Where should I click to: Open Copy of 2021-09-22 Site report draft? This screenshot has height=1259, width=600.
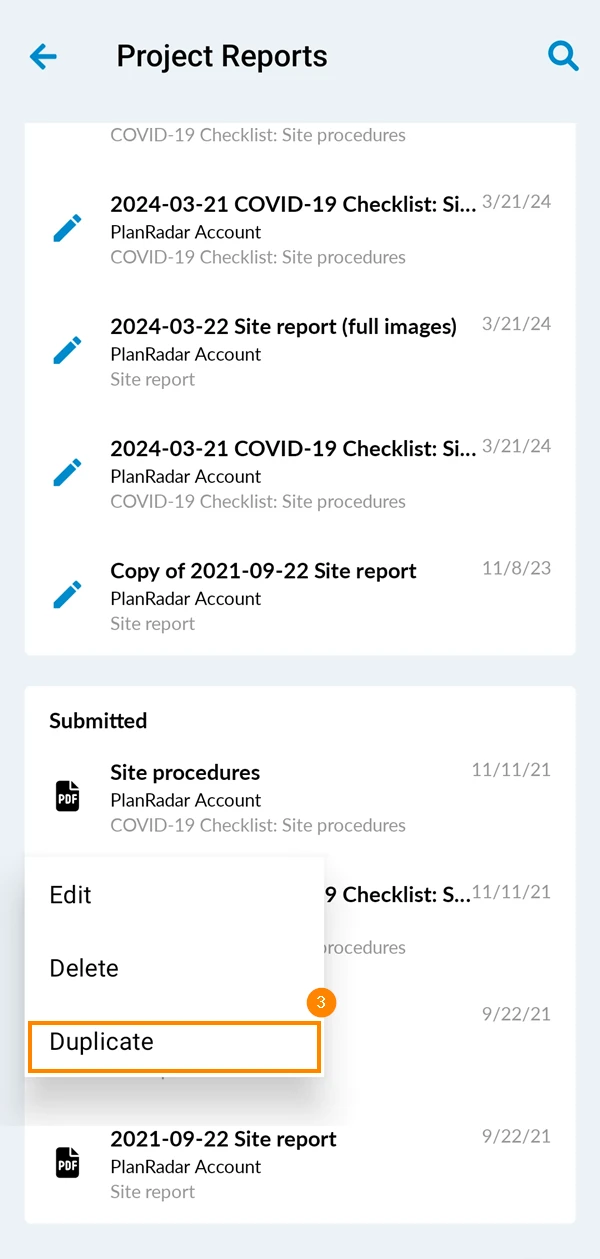[300, 596]
